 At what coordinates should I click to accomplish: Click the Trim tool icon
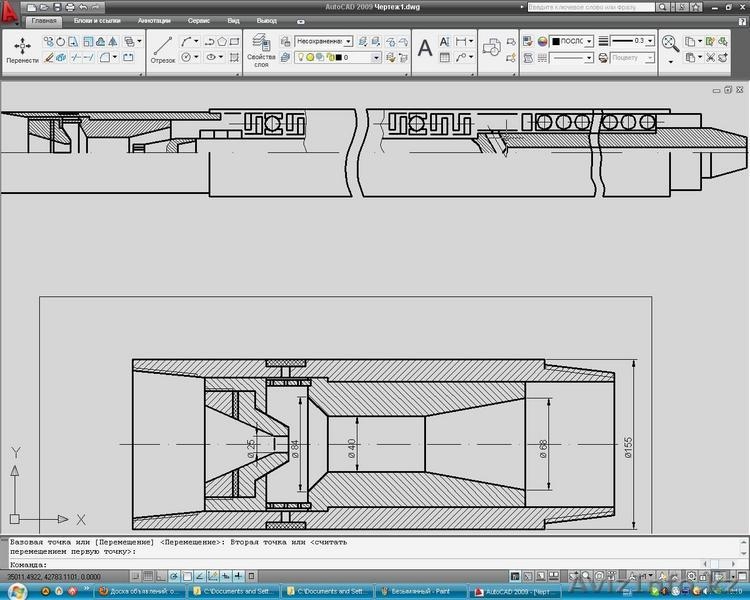[76, 58]
